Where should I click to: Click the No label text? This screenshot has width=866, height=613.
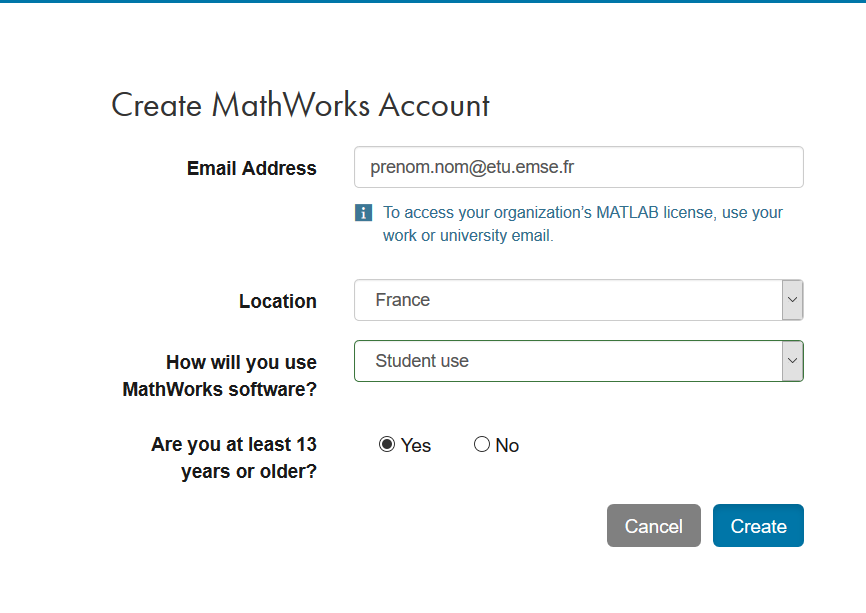507,446
